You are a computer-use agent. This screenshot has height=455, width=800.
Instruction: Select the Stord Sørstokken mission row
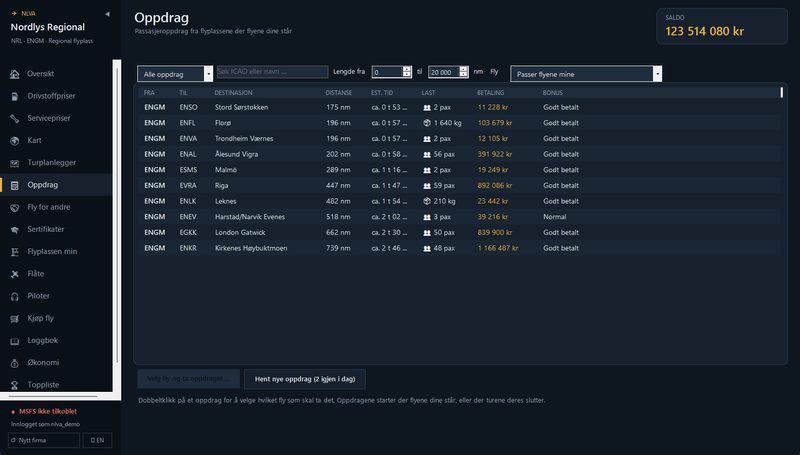coord(459,107)
